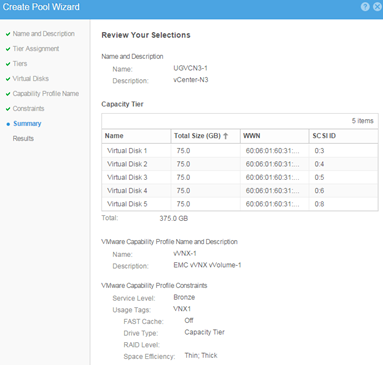Select the Virtual Disk 2 row
Screen dimensions: 383x365
[x=240, y=164]
